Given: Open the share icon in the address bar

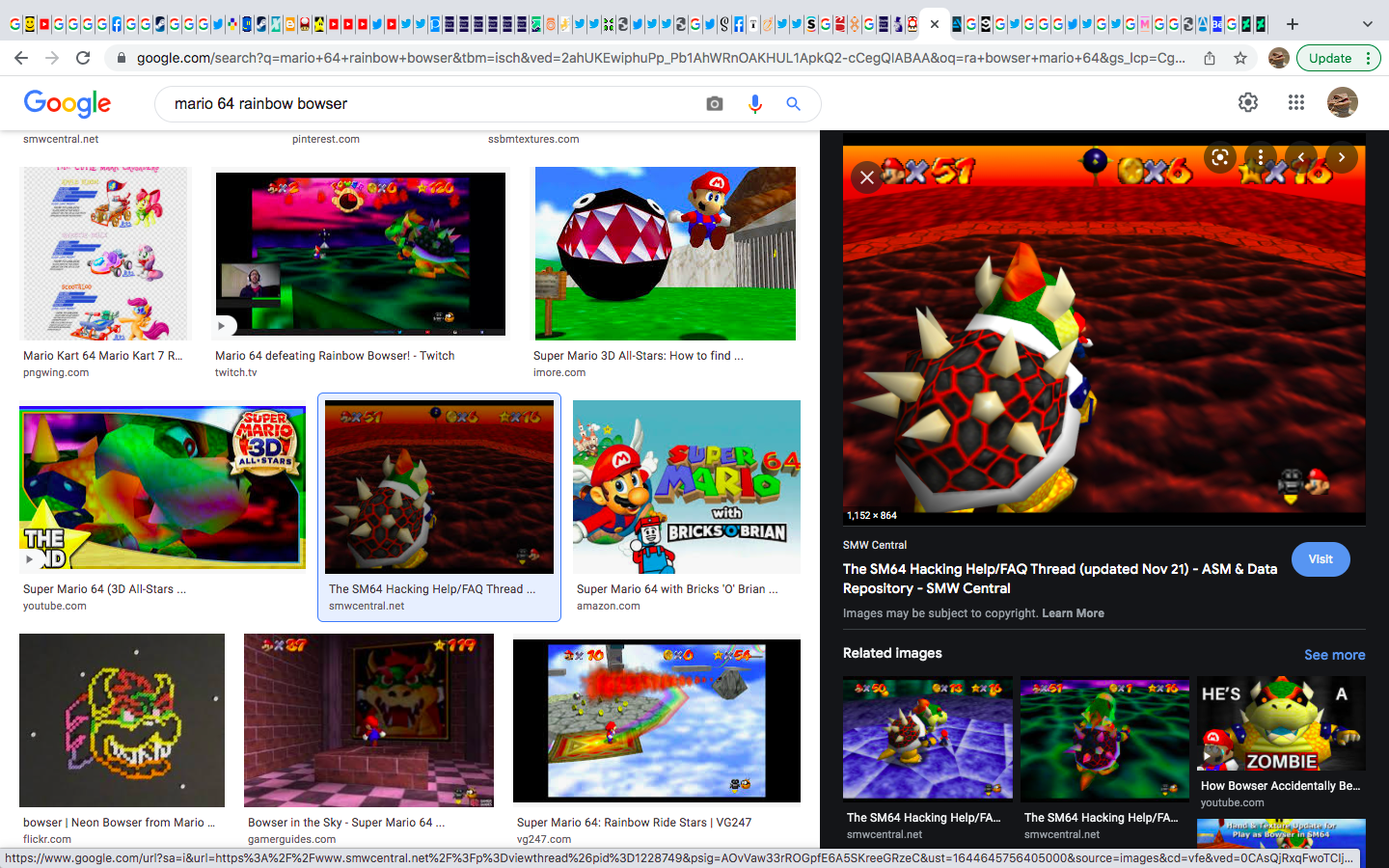Looking at the screenshot, I should [x=1210, y=58].
